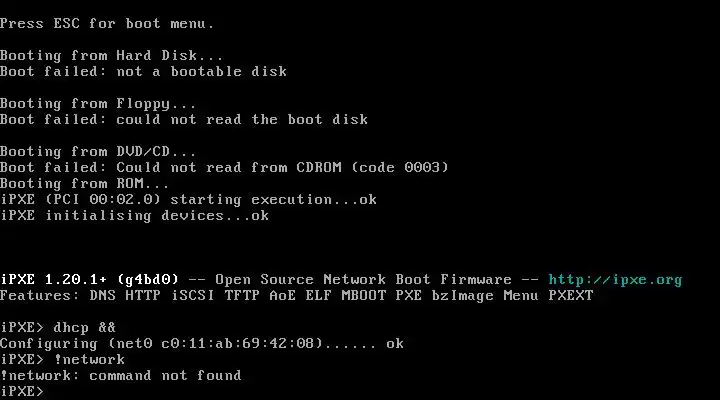Click the iPXE 1.20.1+ version banner
The image size is (720, 400).
pyautogui.click(x=90, y=280)
